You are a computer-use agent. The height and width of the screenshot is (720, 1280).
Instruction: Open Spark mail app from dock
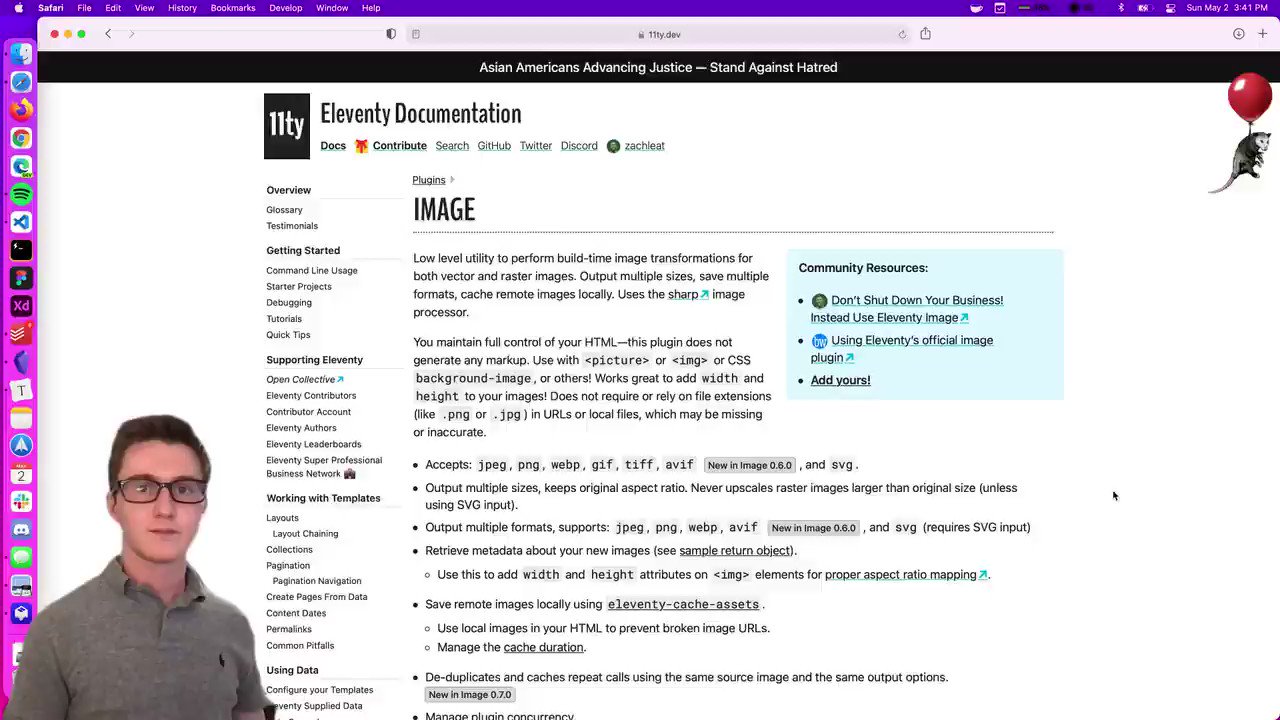[x=21, y=445]
